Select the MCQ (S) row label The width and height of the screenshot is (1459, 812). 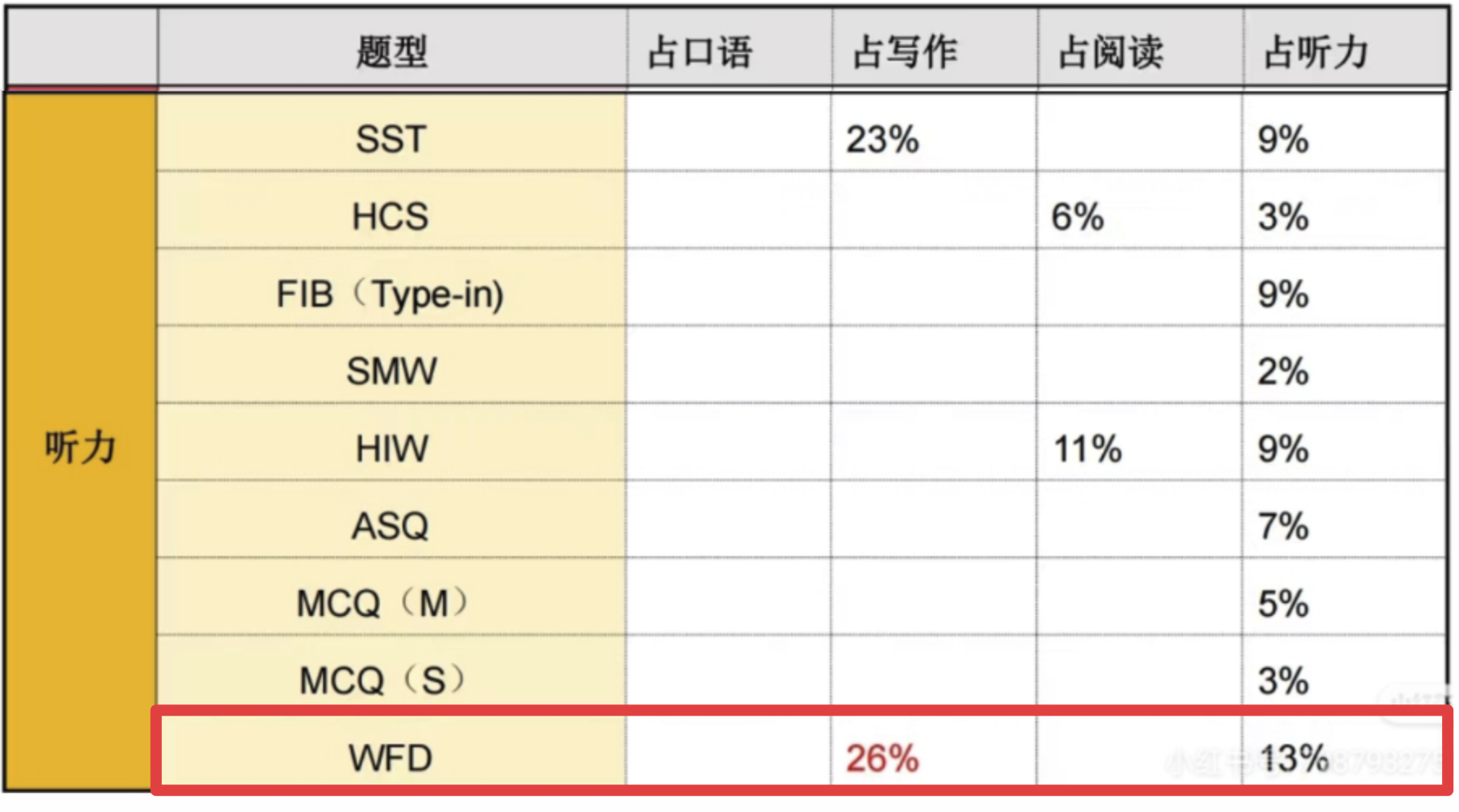382,680
